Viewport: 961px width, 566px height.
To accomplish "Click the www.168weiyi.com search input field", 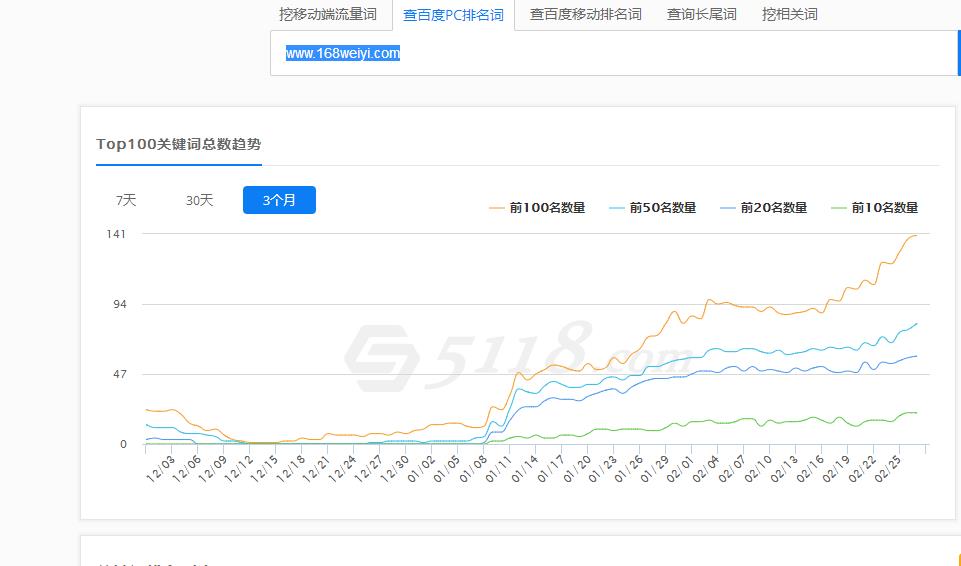I will pos(613,53).
